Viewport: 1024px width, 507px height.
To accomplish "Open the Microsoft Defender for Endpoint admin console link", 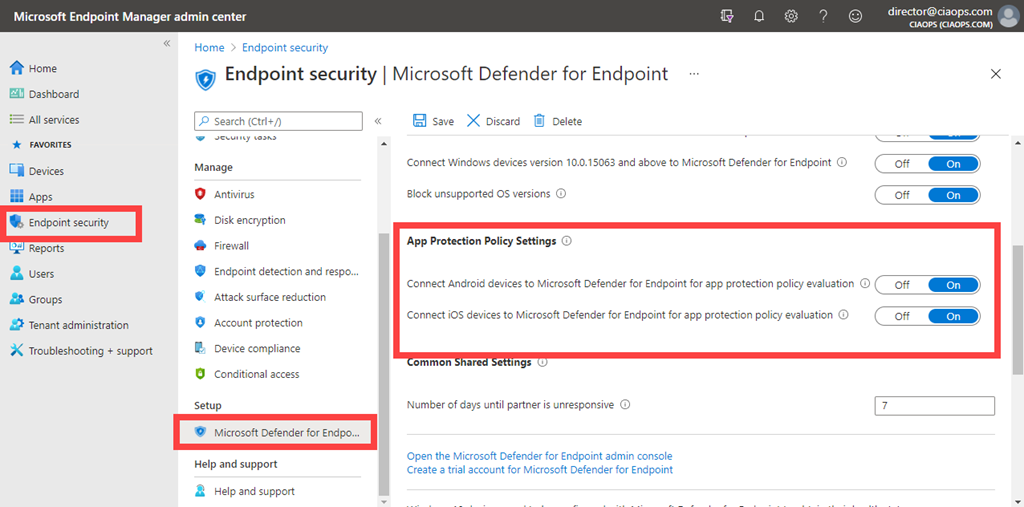I will tap(539, 456).
